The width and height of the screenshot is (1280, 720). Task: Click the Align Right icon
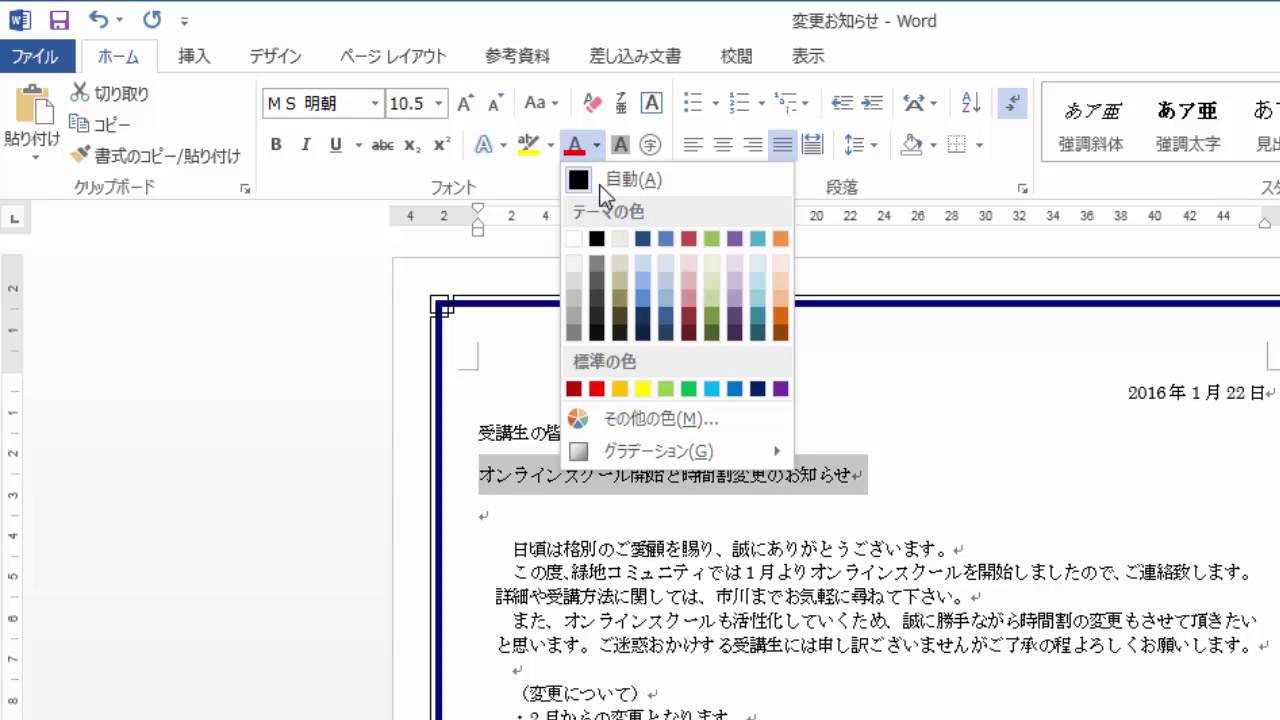(753, 145)
